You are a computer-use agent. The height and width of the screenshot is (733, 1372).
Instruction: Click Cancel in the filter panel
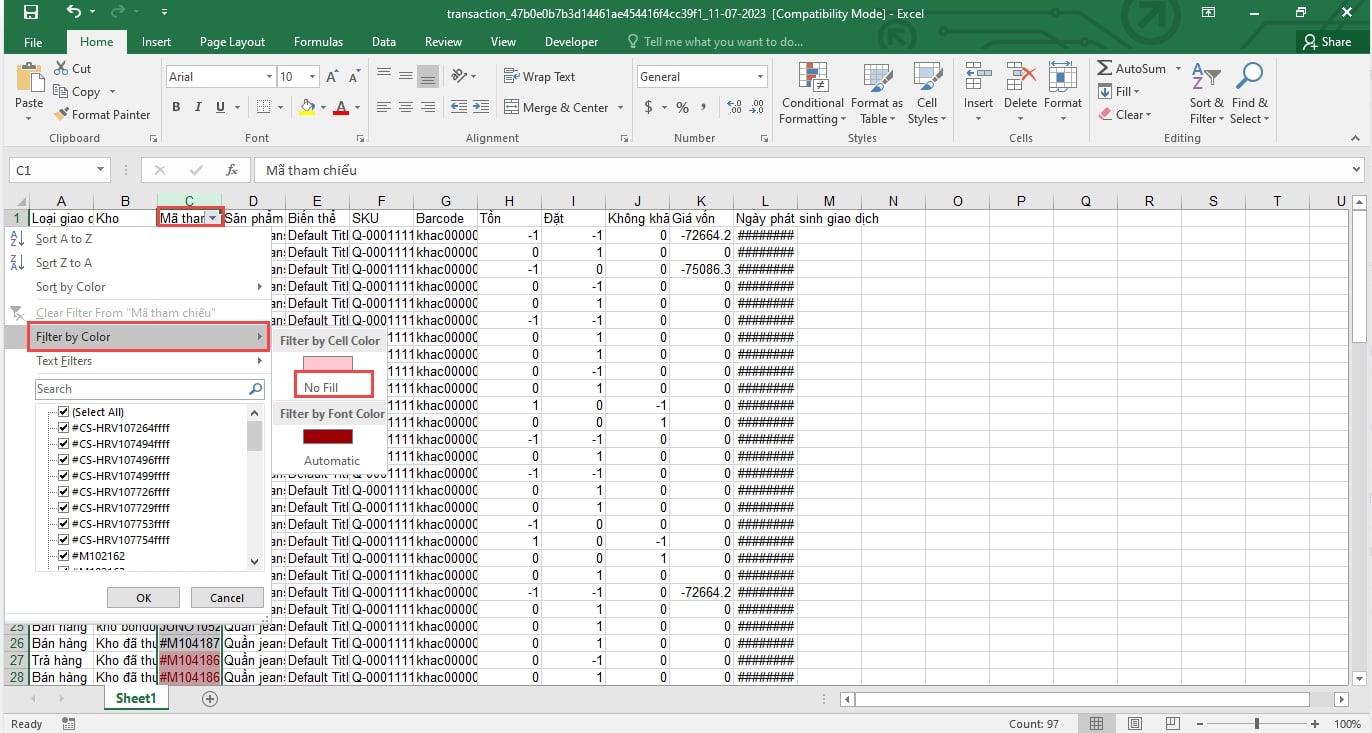click(227, 598)
